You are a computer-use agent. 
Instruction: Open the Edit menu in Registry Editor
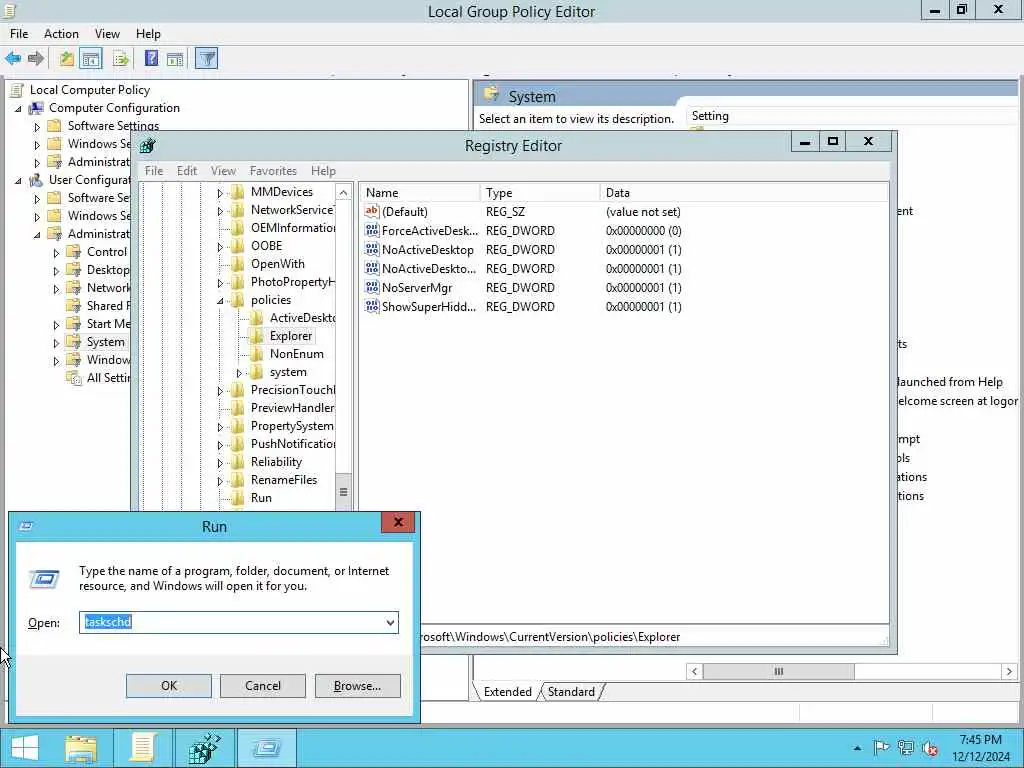coord(187,171)
